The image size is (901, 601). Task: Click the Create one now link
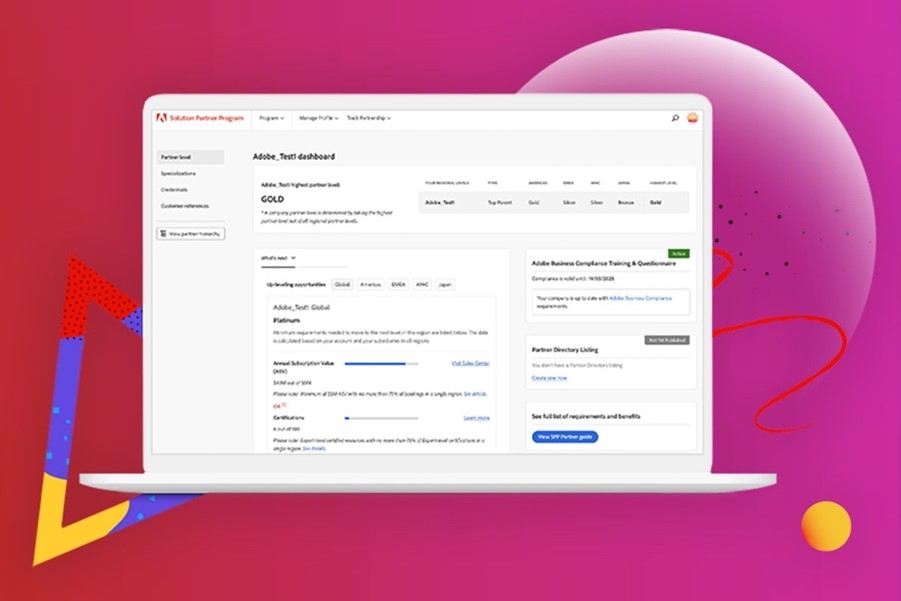point(549,378)
